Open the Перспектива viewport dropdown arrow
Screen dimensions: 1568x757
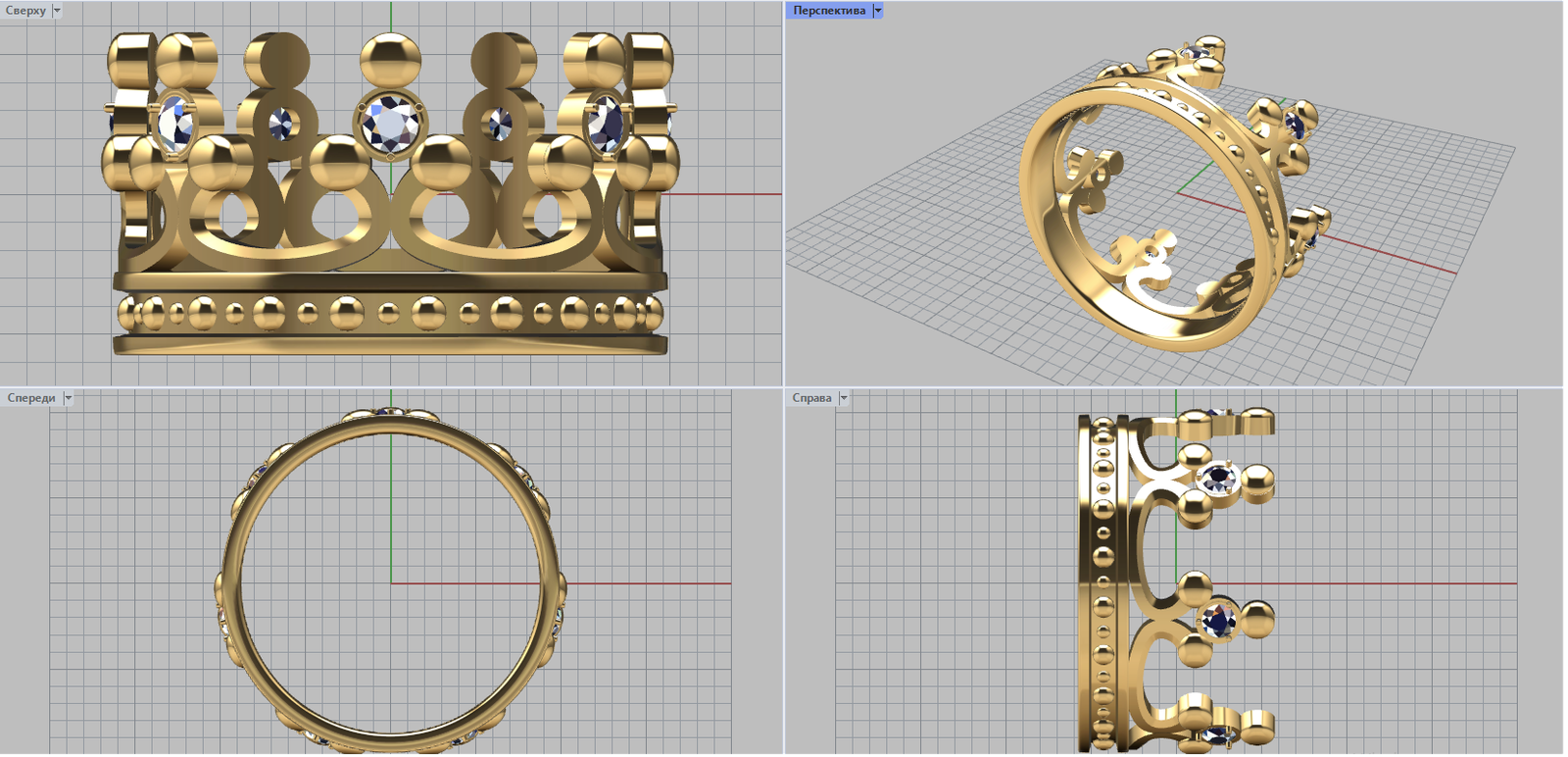[878, 11]
